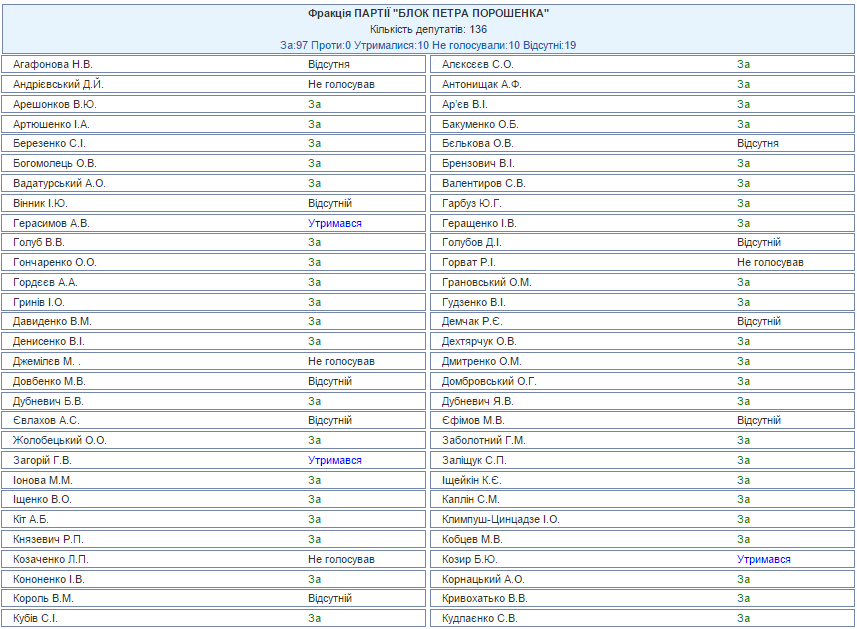Click Бєлькова О.В.'s "Відсутня" status

point(758,143)
